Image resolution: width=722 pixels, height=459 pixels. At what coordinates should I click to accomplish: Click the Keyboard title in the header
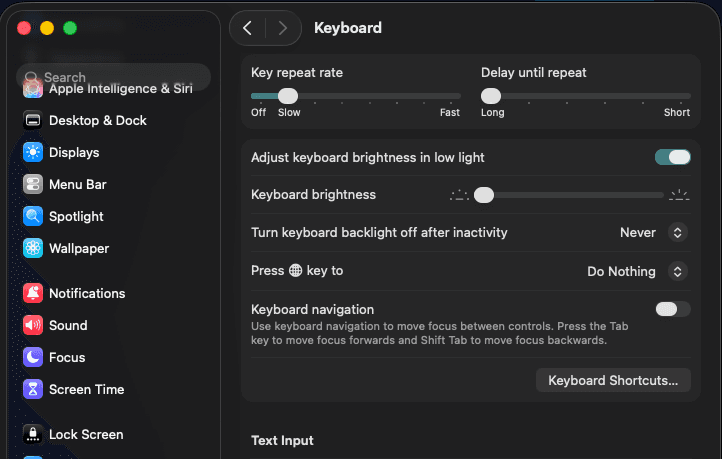(x=348, y=28)
